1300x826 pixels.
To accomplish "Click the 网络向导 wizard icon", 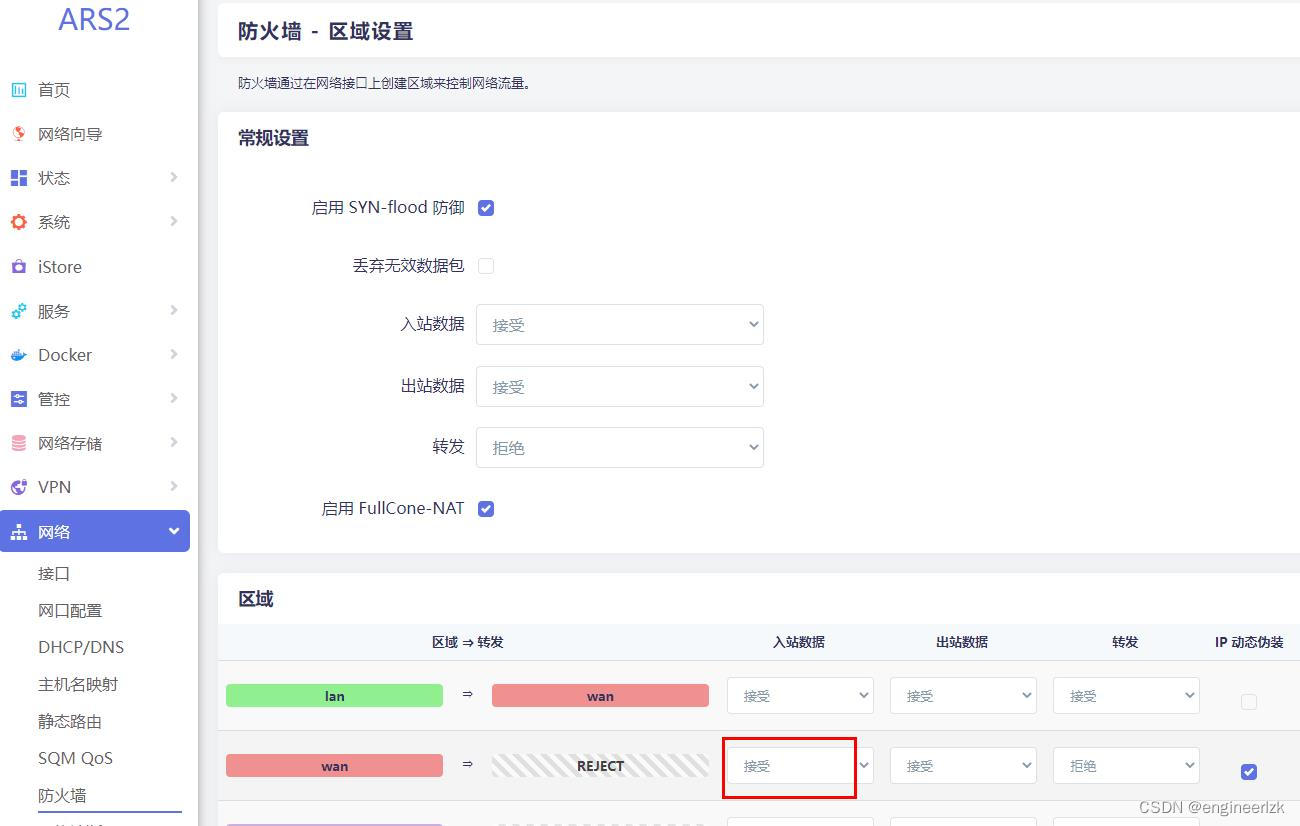I will tap(19, 134).
